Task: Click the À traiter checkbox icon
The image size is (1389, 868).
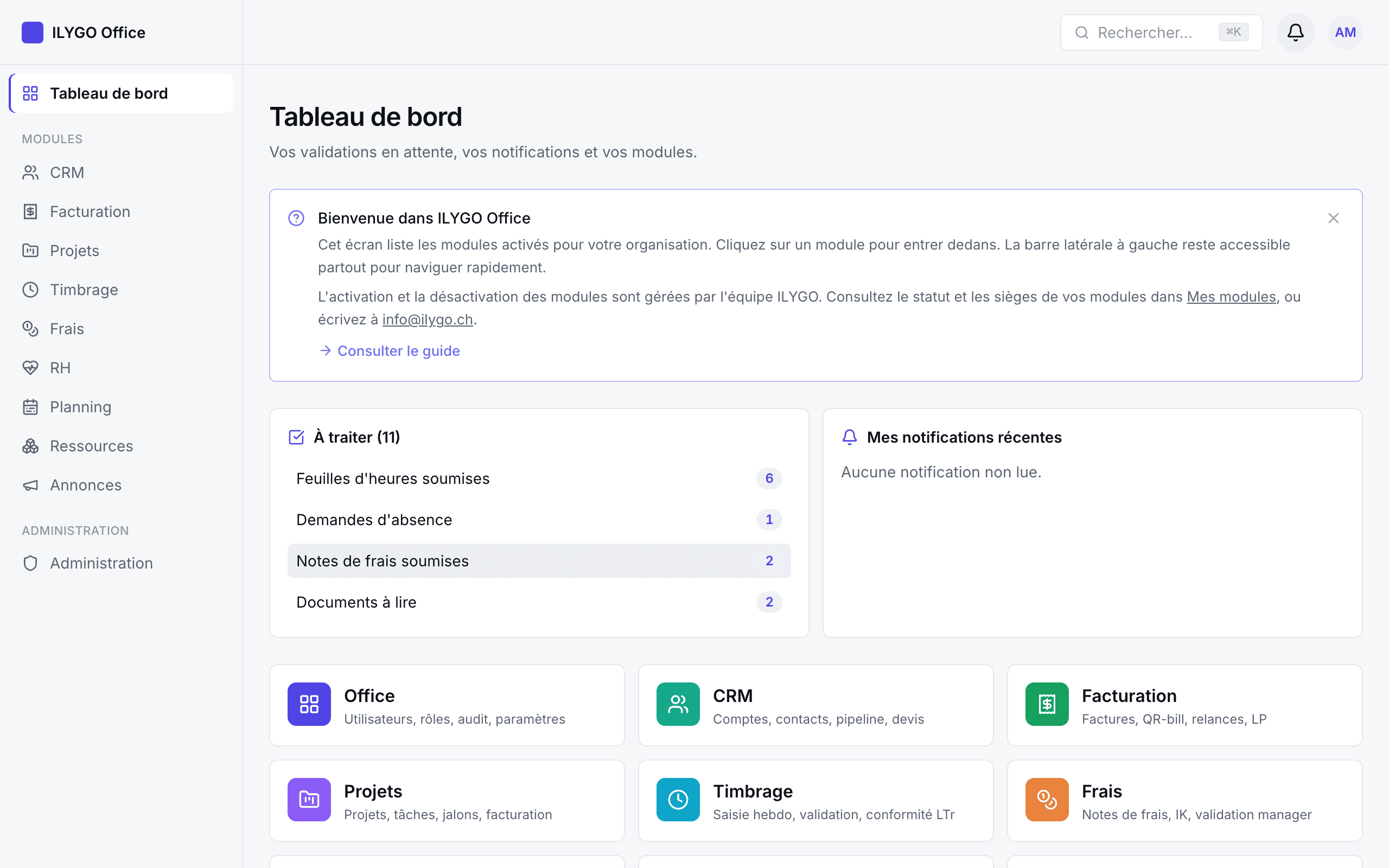Action: tap(296, 437)
